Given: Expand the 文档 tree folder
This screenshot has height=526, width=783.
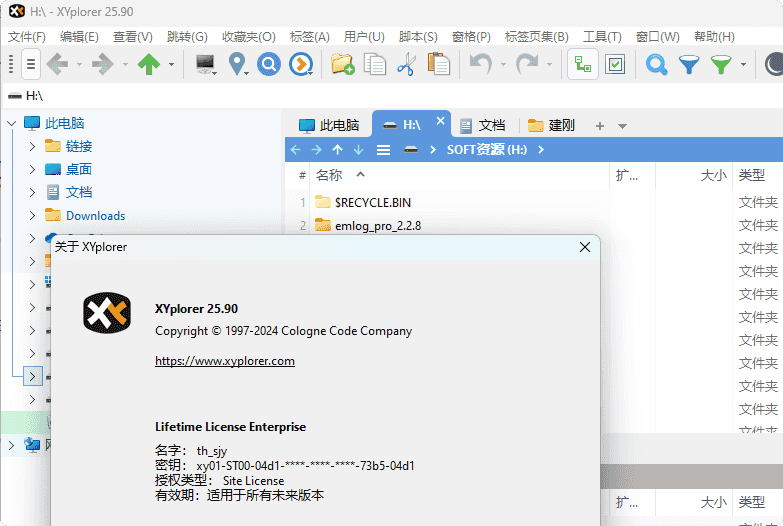Looking at the screenshot, I should [x=32, y=192].
